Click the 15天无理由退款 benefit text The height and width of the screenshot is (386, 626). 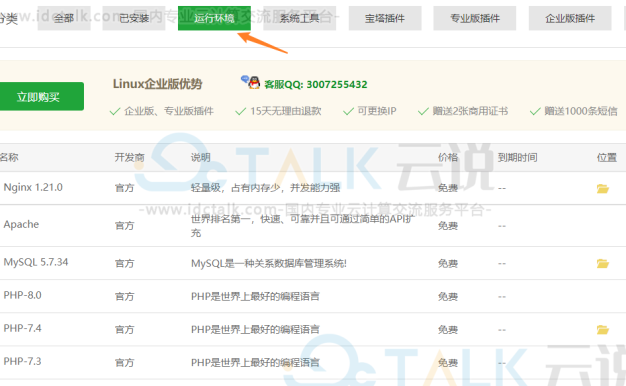(x=285, y=111)
